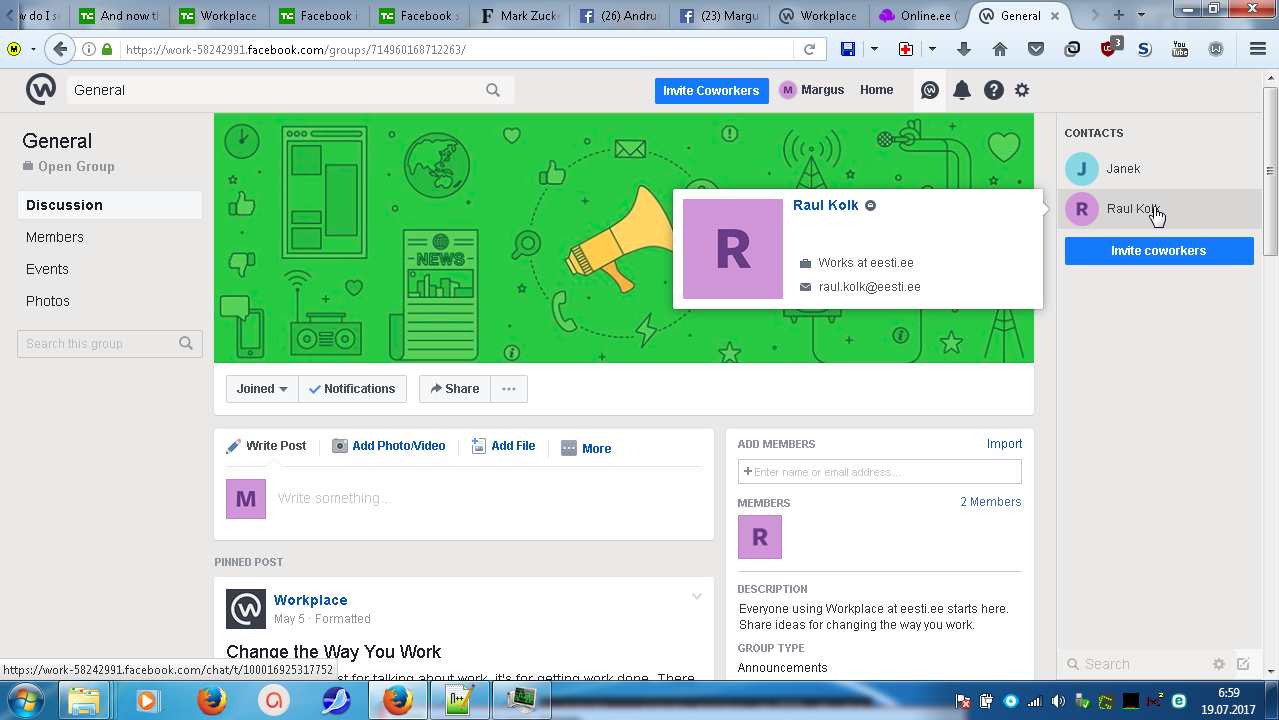The height and width of the screenshot is (720, 1279).
Task: Expand the Joined dropdown
Action: point(262,389)
